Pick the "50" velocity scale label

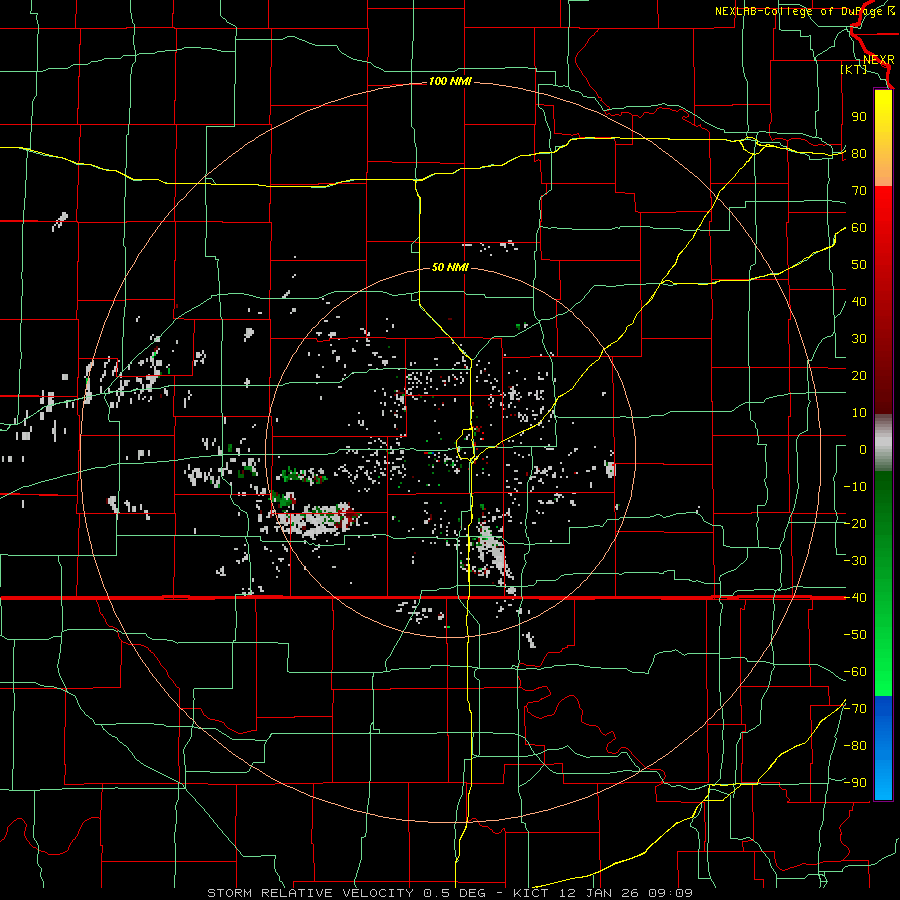pyautogui.click(x=859, y=265)
